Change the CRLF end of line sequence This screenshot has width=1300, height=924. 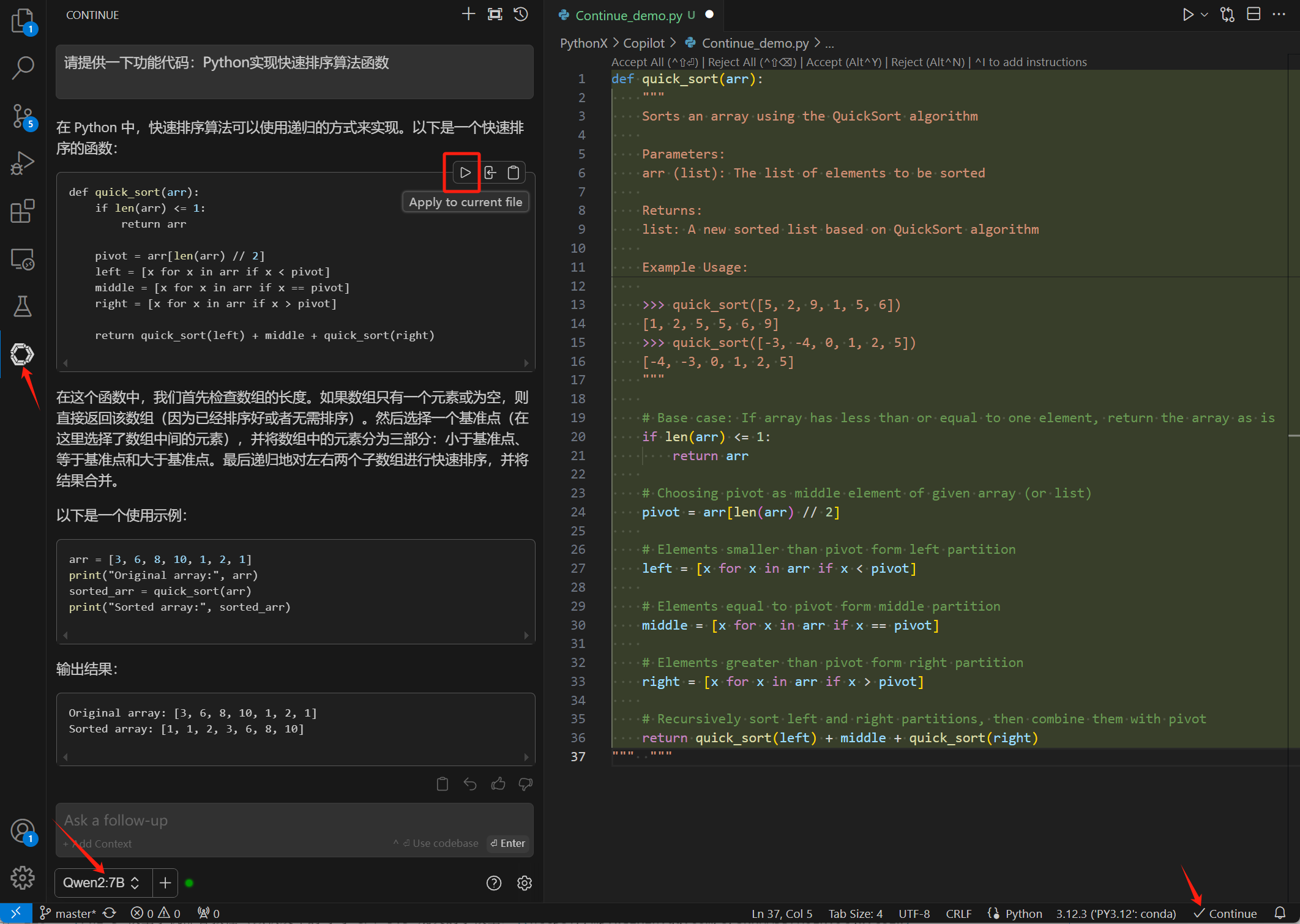click(x=958, y=914)
